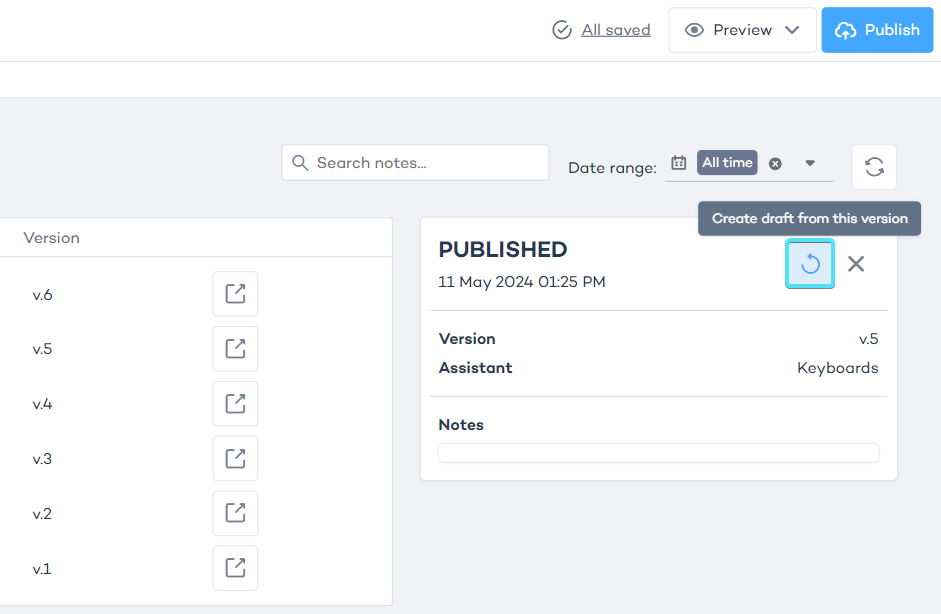Expand the date range dropdown arrow
The width and height of the screenshot is (941, 614).
pos(810,164)
